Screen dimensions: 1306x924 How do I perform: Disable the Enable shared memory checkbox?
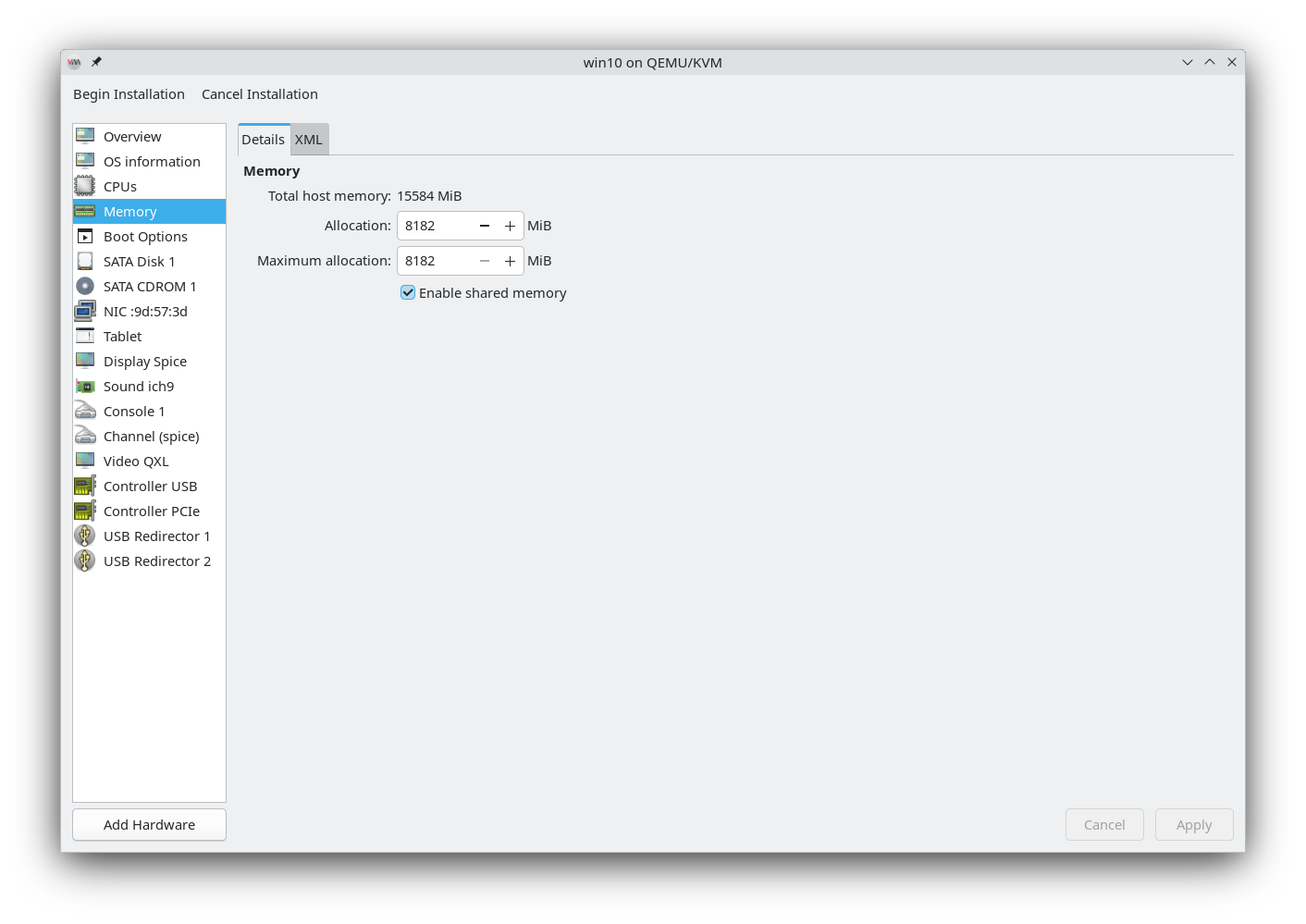click(x=408, y=292)
